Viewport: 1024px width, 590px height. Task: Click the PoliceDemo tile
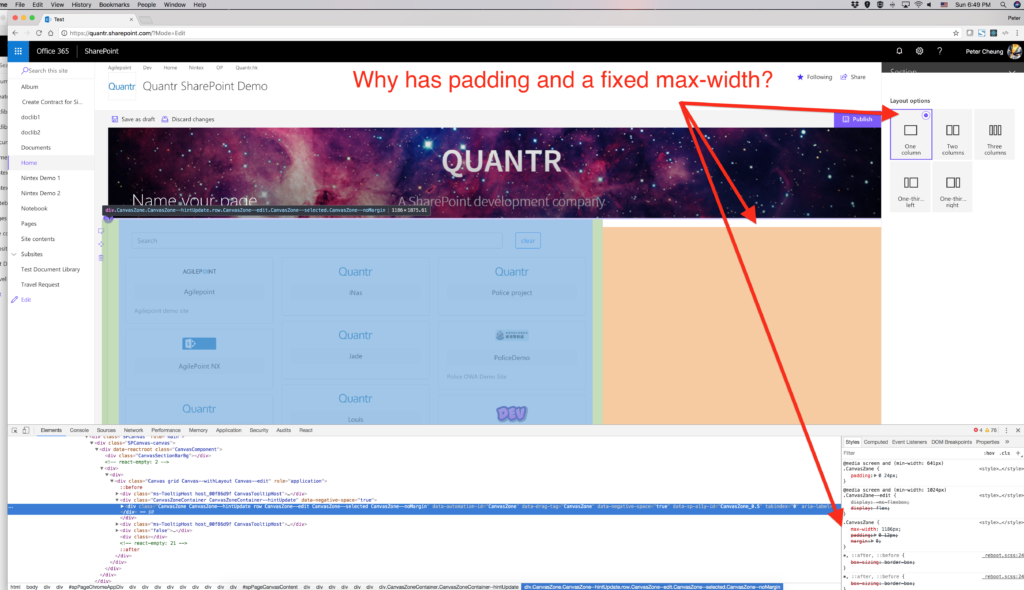tap(511, 353)
